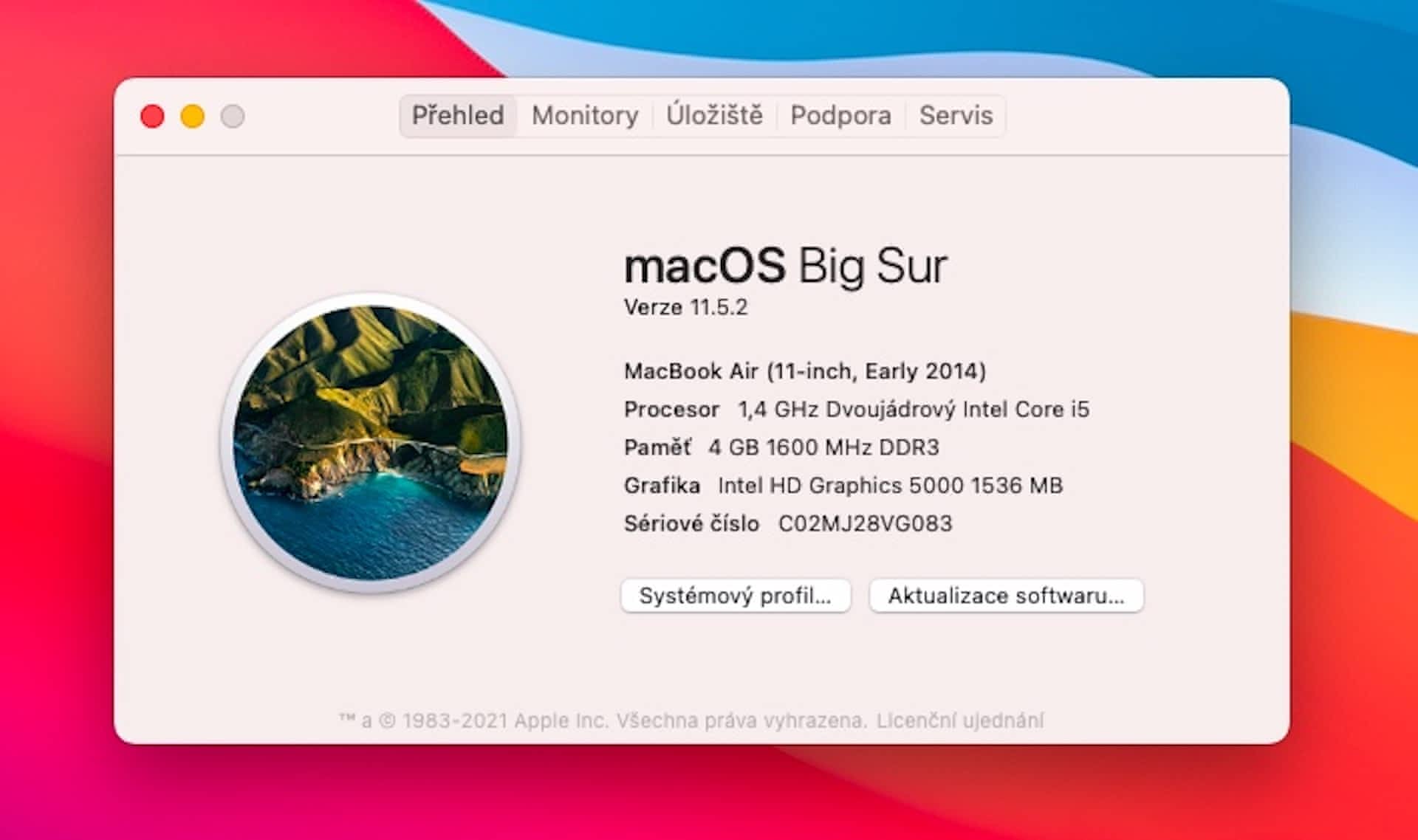Click the Paměť 4 GB memory line

[x=781, y=447]
